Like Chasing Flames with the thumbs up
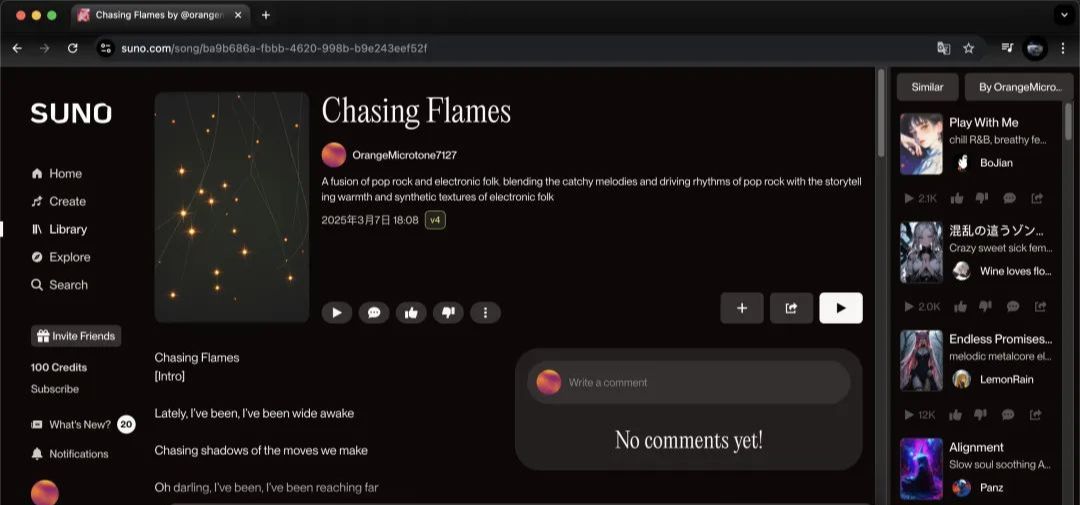Viewport: 1080px width, 505px height. [411, 312]
